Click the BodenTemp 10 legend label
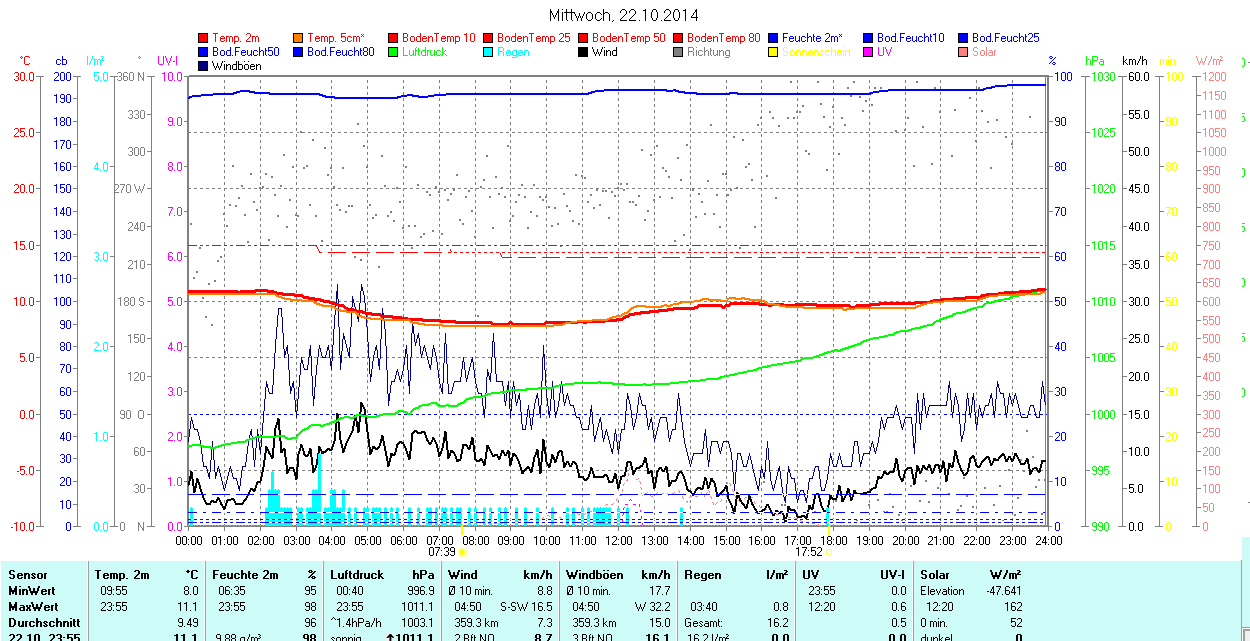 [x=439, y=38]
